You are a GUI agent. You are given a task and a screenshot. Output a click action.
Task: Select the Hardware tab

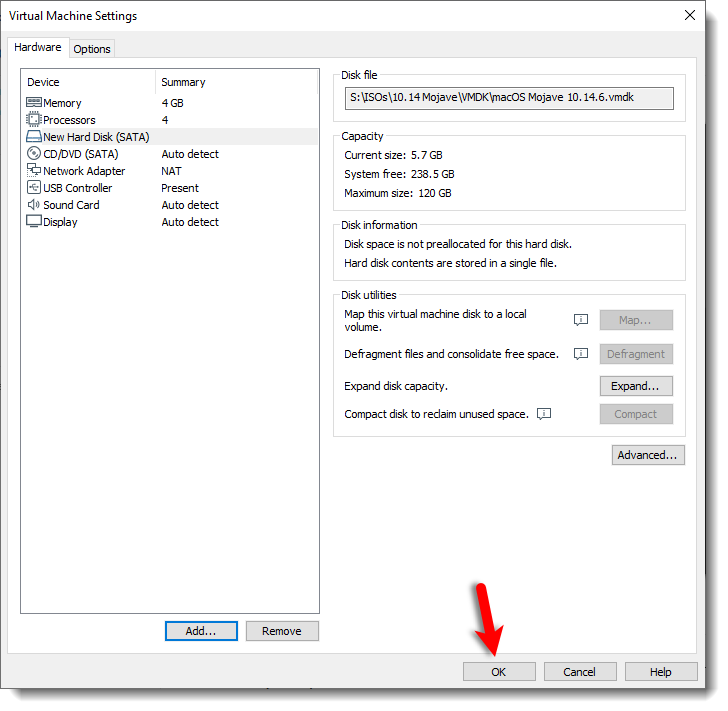point(38,47)
